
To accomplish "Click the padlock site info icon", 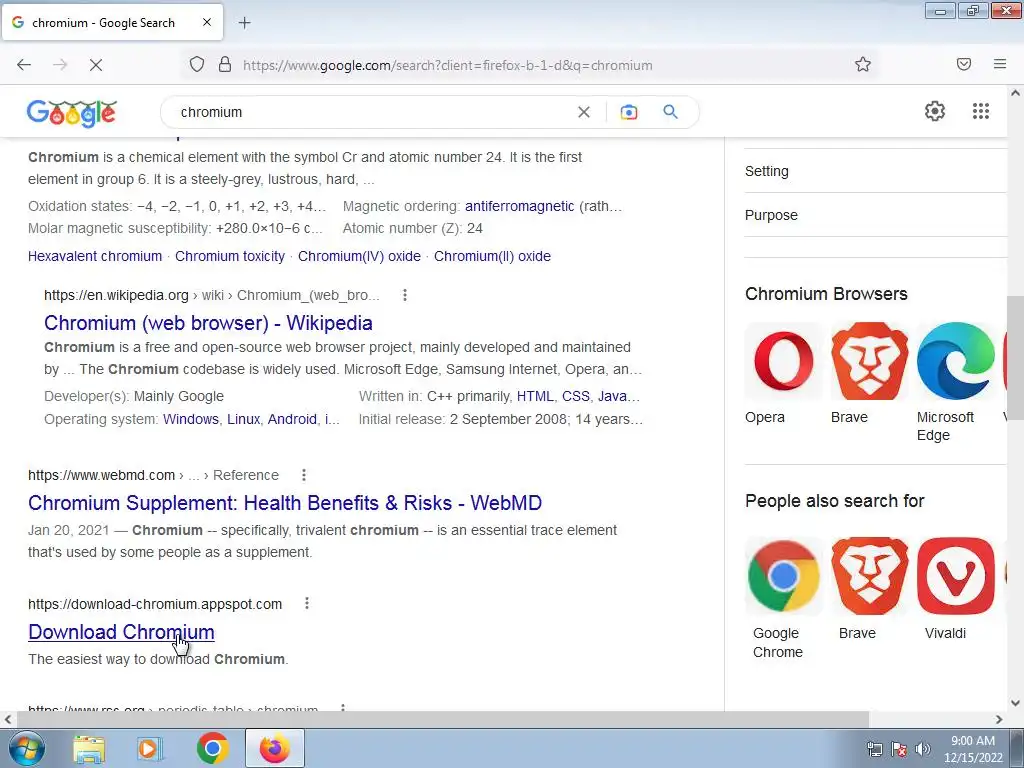I will click(x=225, y=65).
